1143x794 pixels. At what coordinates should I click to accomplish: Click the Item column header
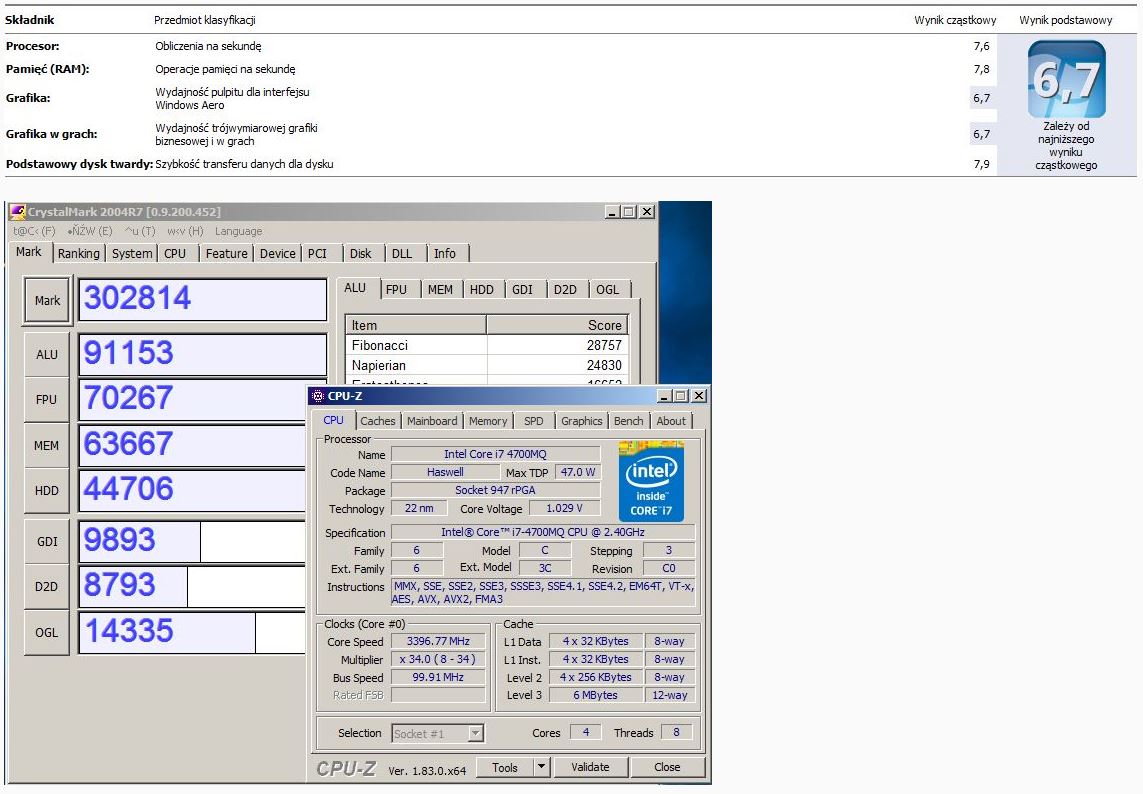pyautogui.click(x=416, y=325)
